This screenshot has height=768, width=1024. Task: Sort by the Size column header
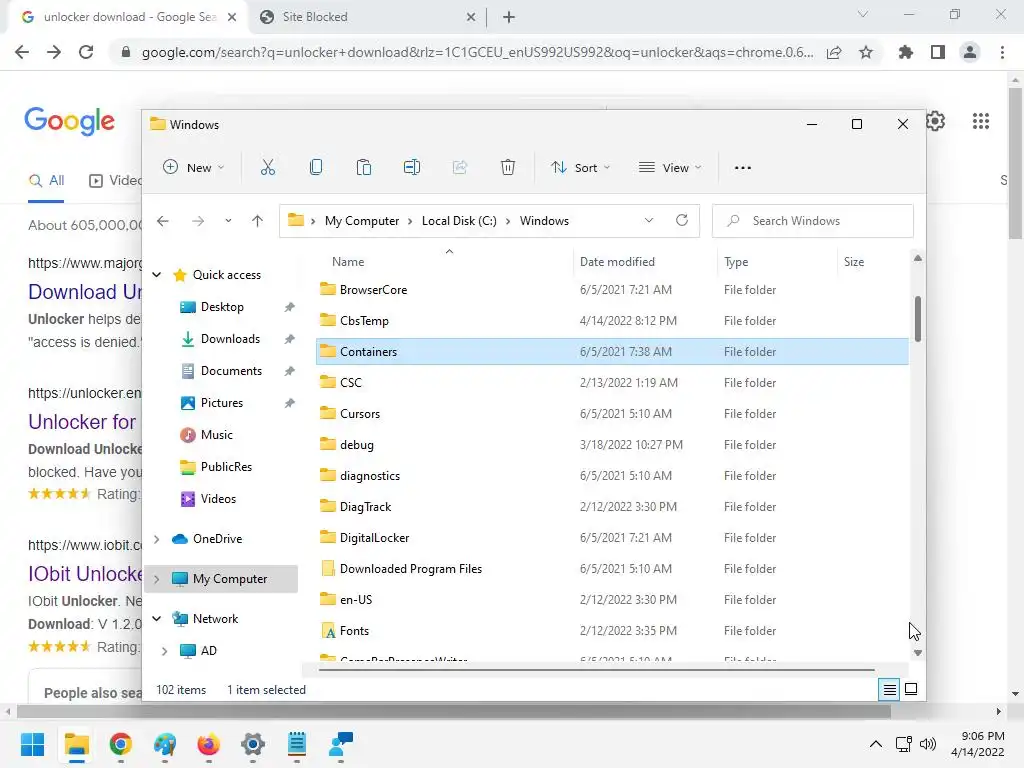point(854,262)
